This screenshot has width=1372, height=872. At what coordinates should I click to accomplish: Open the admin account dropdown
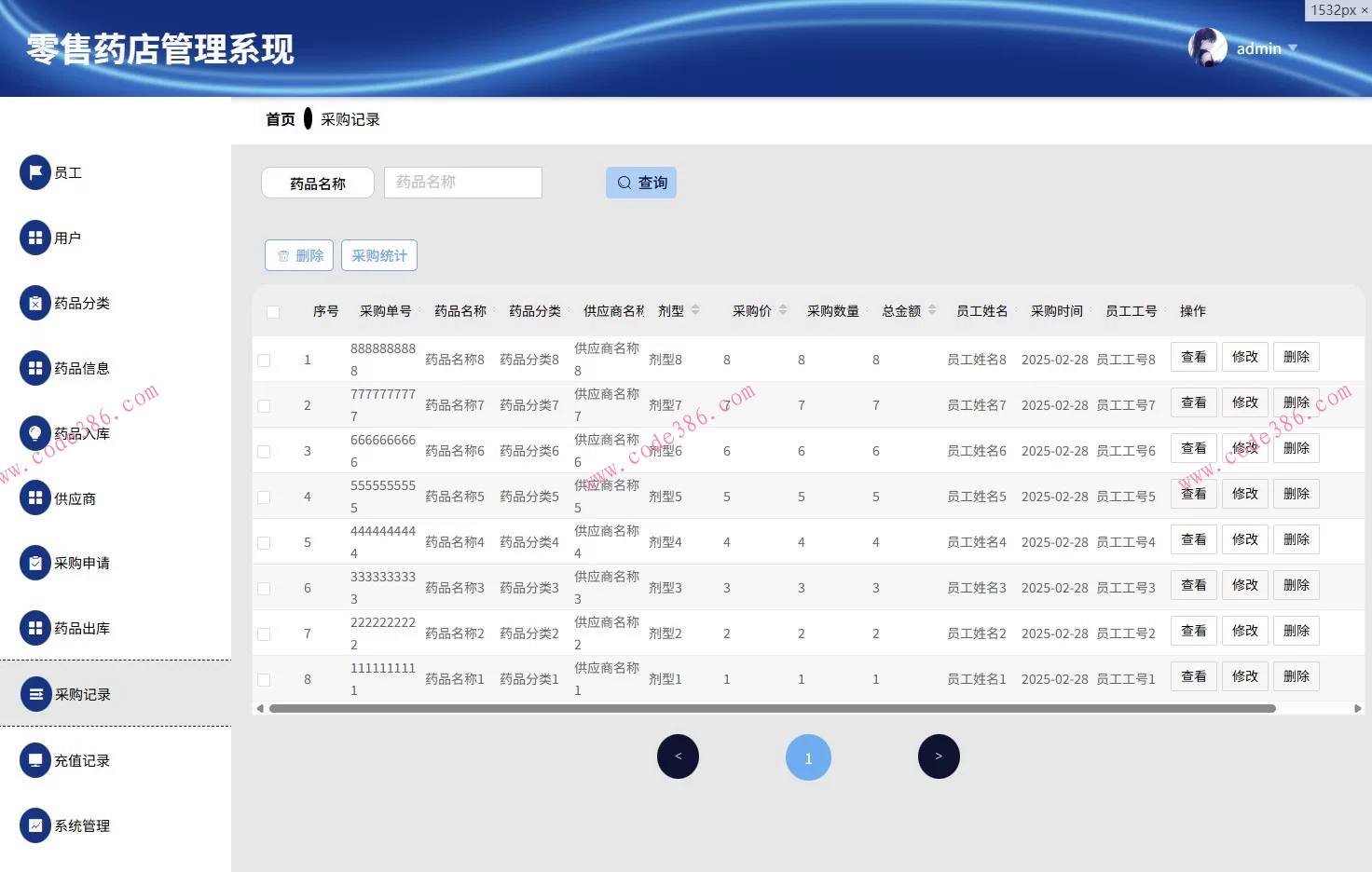click(1259, 48)
